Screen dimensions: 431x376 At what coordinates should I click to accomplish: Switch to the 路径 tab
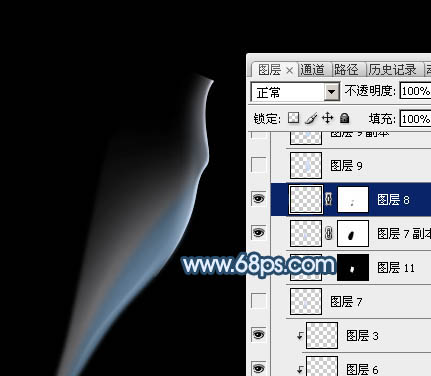tap(347, 70)
